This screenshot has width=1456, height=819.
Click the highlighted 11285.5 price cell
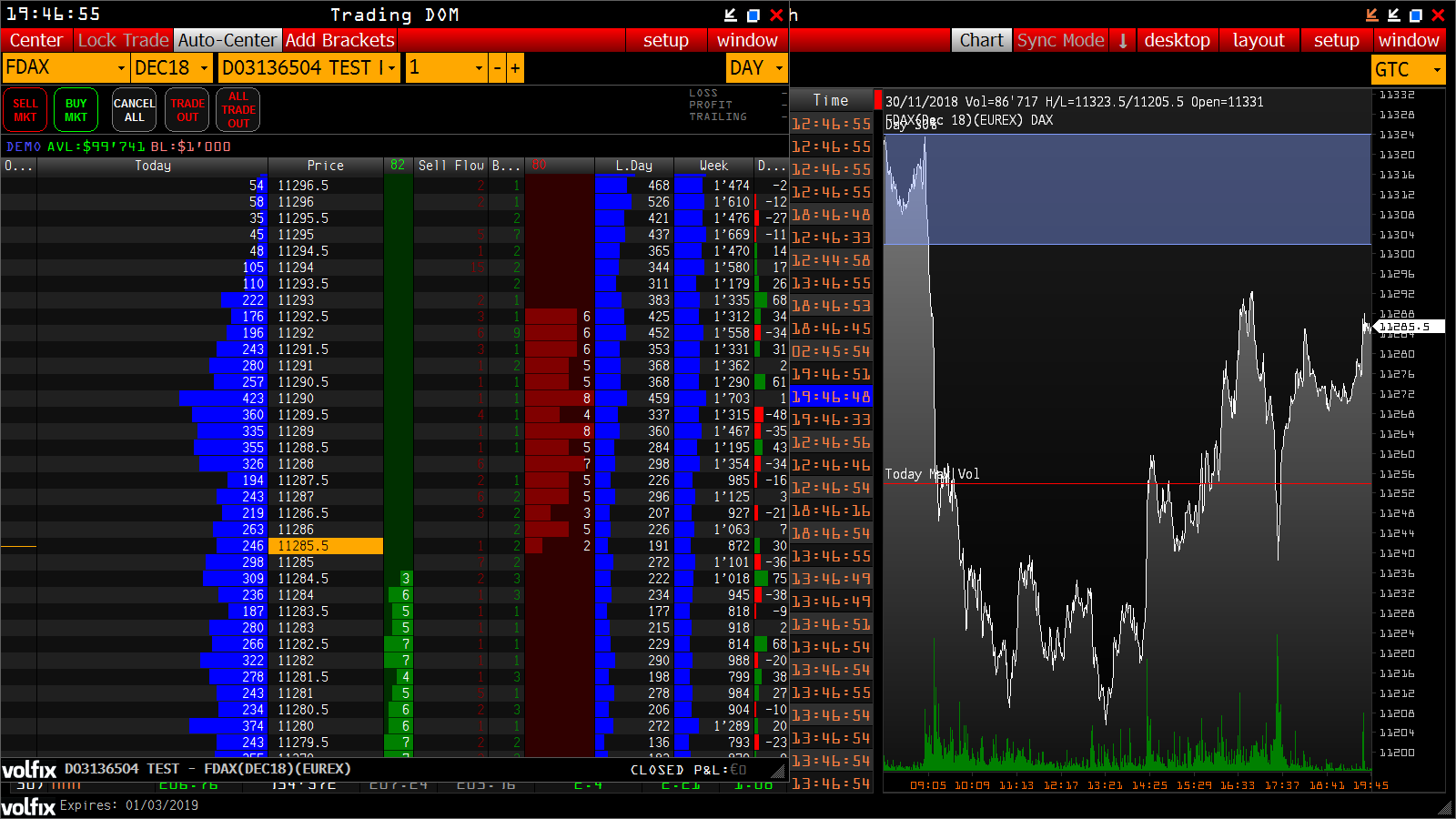click(x=326, y=546)
